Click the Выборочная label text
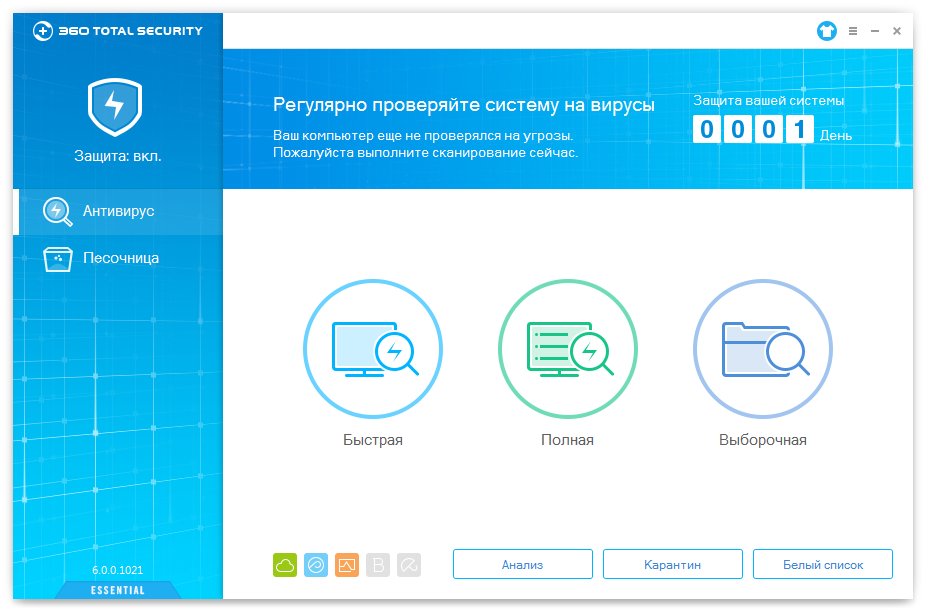 point(763,440)
